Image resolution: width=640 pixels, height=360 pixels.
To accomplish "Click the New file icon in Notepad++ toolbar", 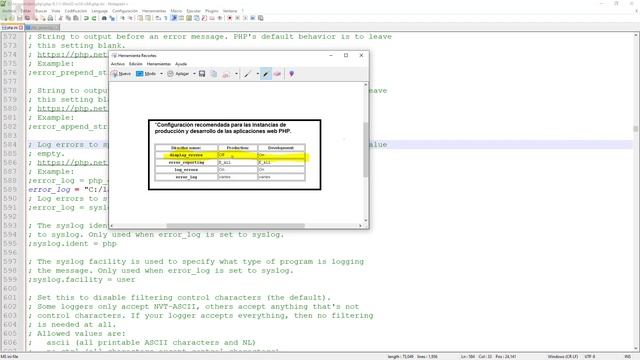I will click(4, 18).
